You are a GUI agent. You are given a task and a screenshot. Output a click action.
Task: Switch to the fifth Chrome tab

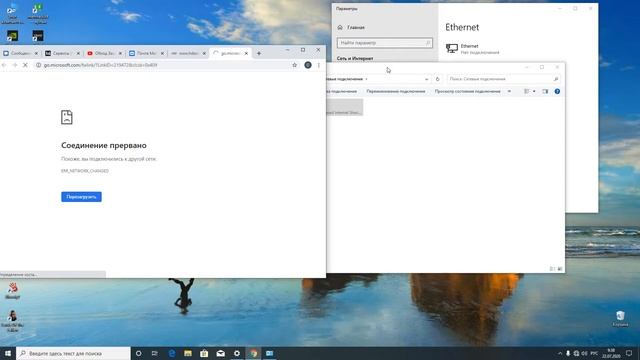coord(188,53)
